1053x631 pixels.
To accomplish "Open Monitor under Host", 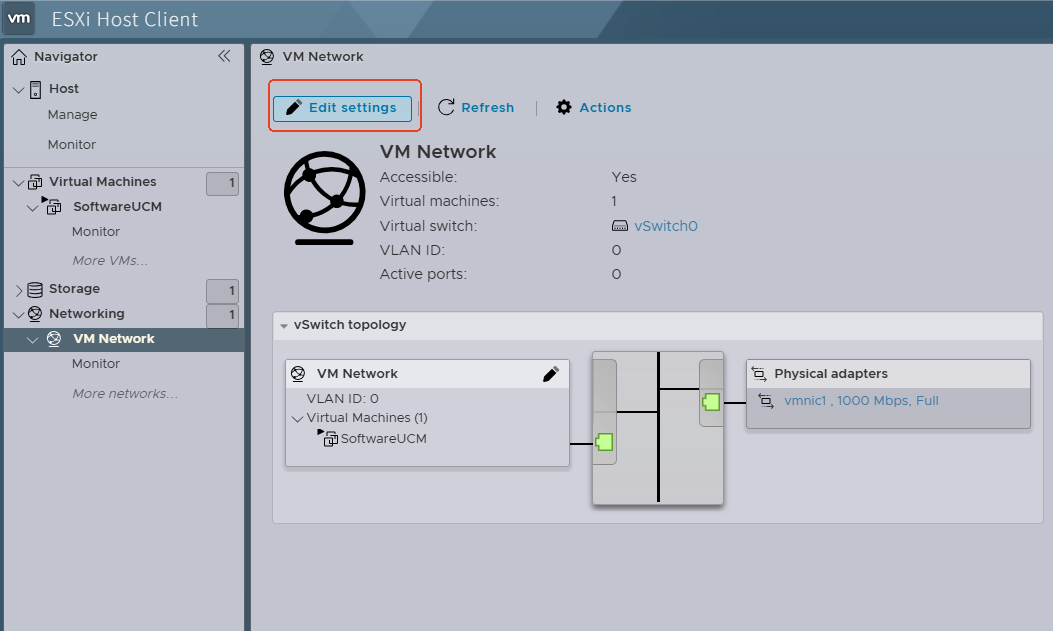I will tap(72, 144).
